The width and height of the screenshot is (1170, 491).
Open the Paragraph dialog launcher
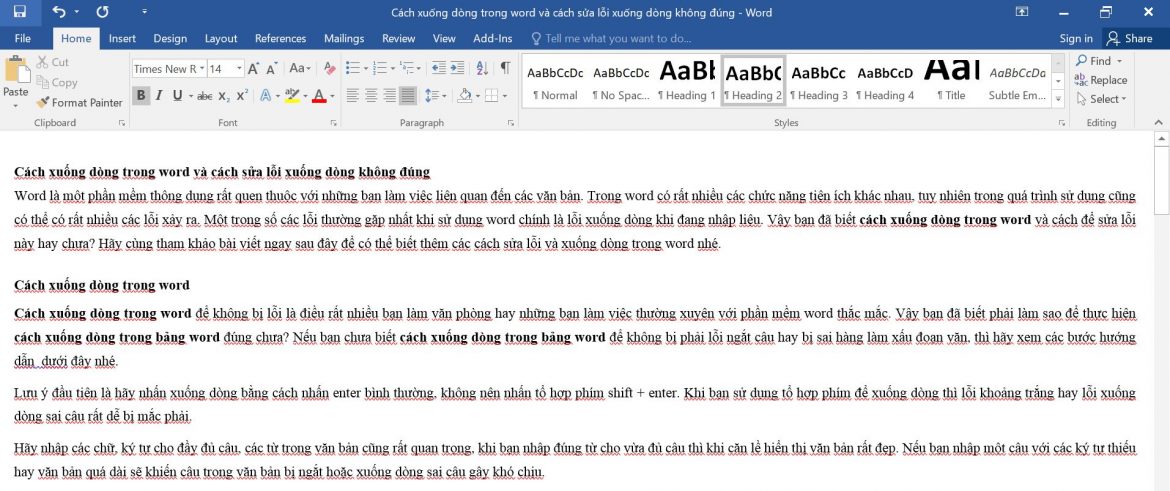[x=511, y=122]
